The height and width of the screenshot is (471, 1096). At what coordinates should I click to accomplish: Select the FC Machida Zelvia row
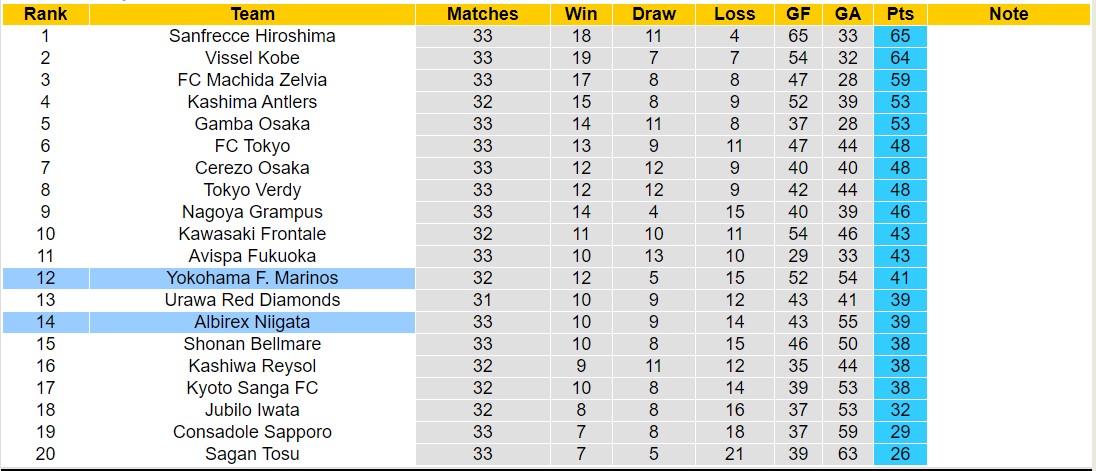coord(252,80)
